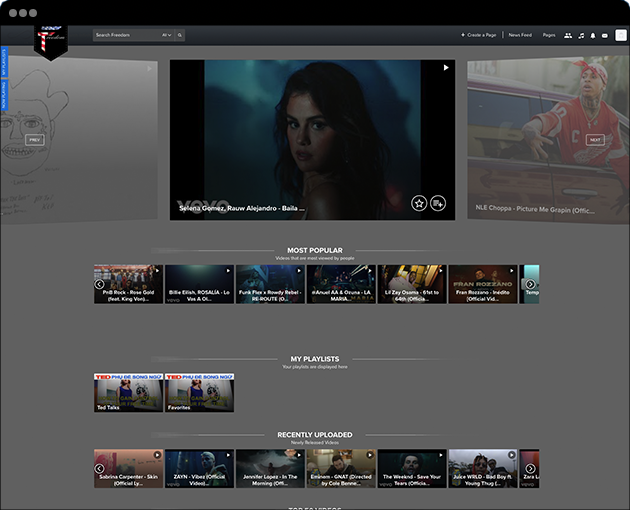Image resolution: width=630 pixels, height=510 pixels.
Task: Open the My Playlists side tab
Action: click(4, 62)
